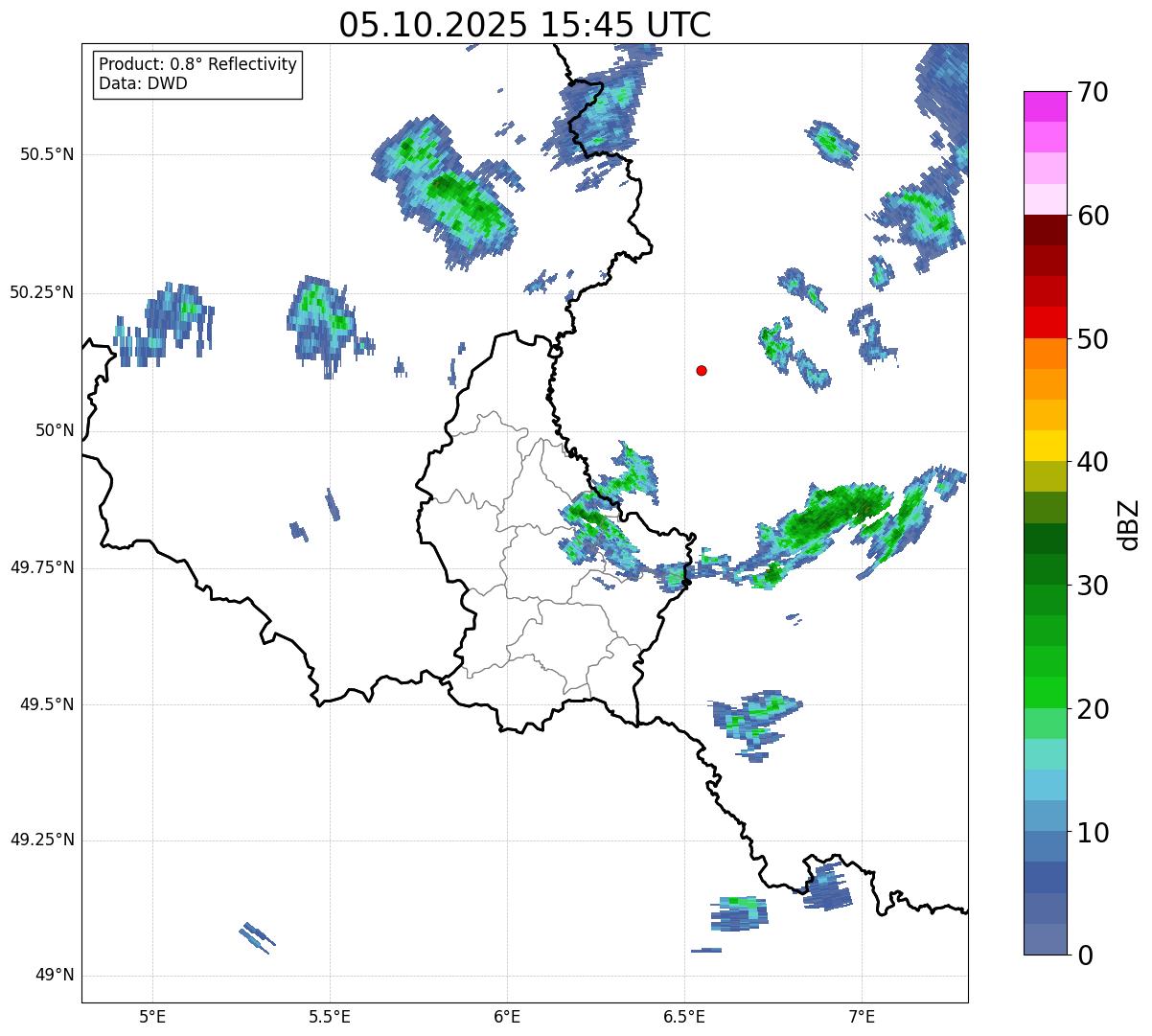Click the "dBZ" colorbar label

(x=1129, y=524)
